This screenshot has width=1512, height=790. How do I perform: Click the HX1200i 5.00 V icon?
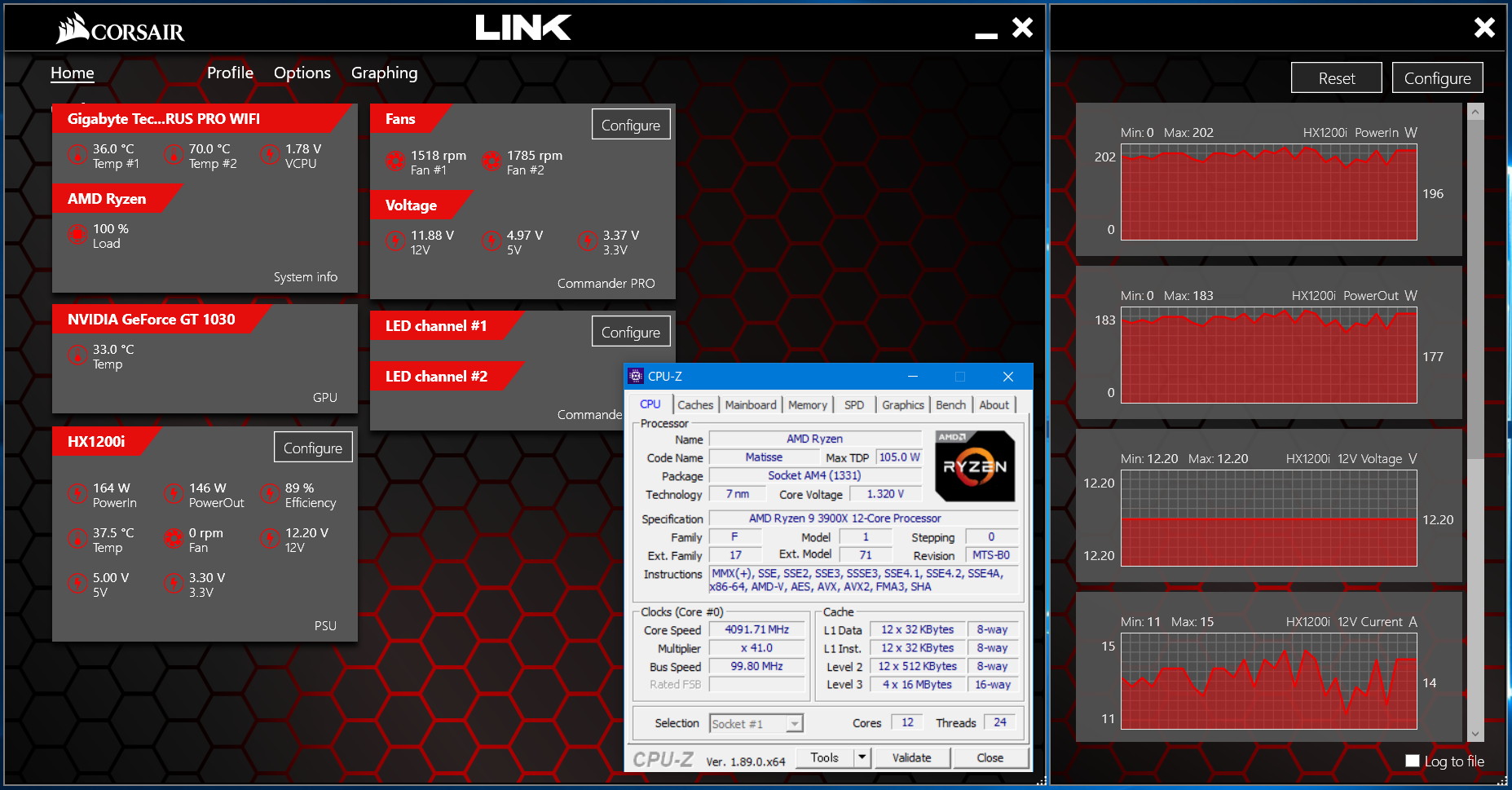coord(77,584)
